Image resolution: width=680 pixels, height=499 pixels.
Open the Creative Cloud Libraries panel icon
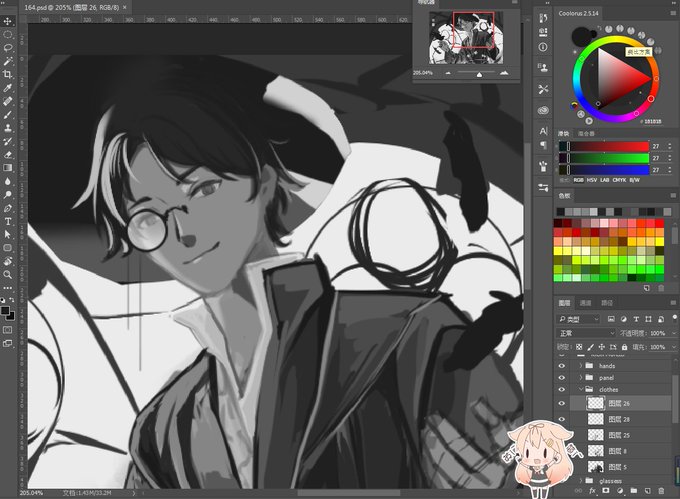pyautogui.click(x=543, y=110)
